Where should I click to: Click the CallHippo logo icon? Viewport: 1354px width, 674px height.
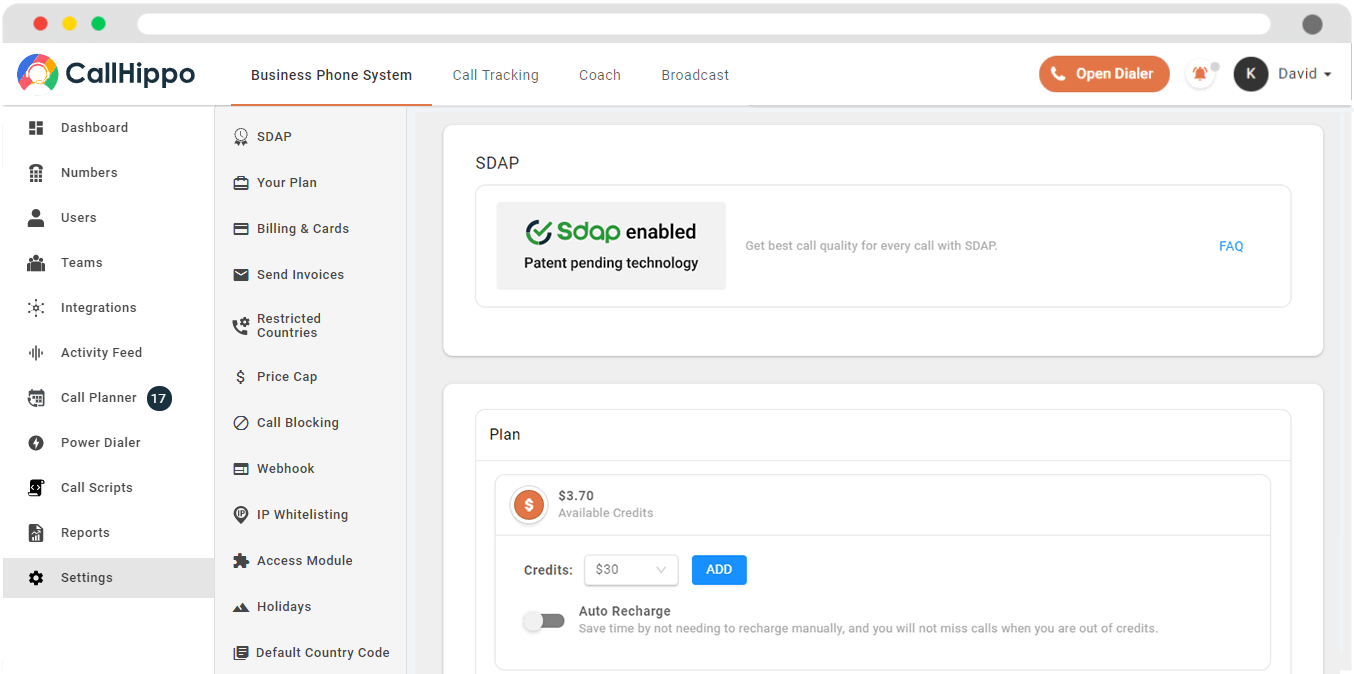pyautogui.click(x=37, y=74)
